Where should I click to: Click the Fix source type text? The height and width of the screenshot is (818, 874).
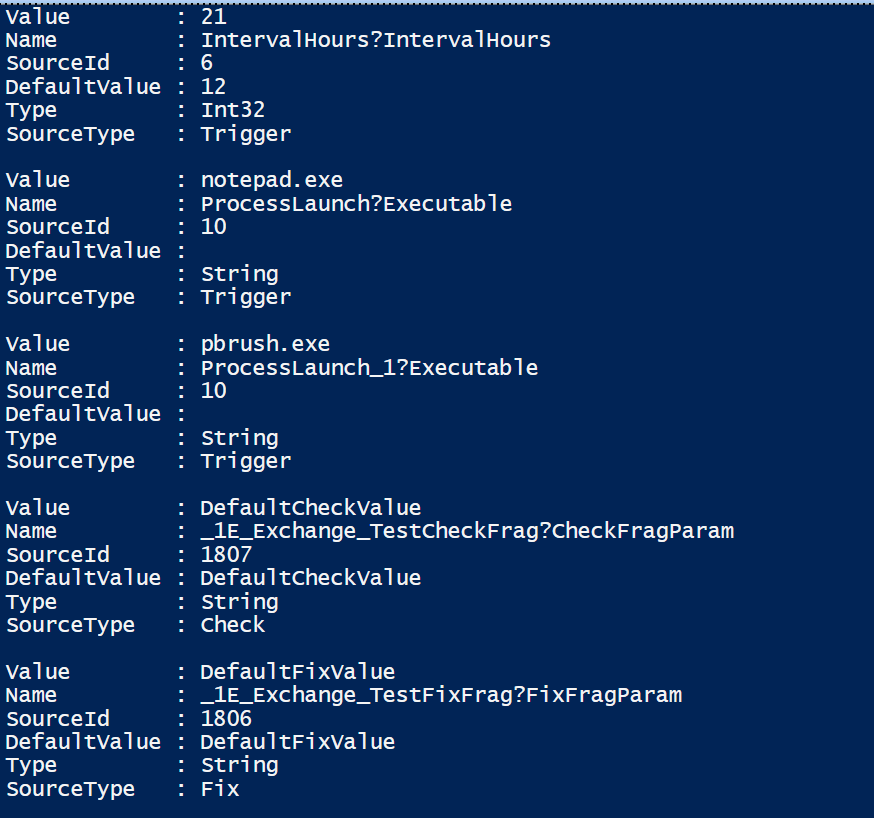[x=219, y=789]
